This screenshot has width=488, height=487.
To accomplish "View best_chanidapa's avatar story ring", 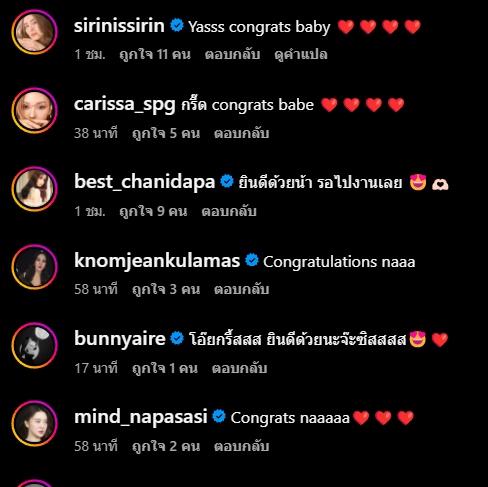I will (34, 189).
